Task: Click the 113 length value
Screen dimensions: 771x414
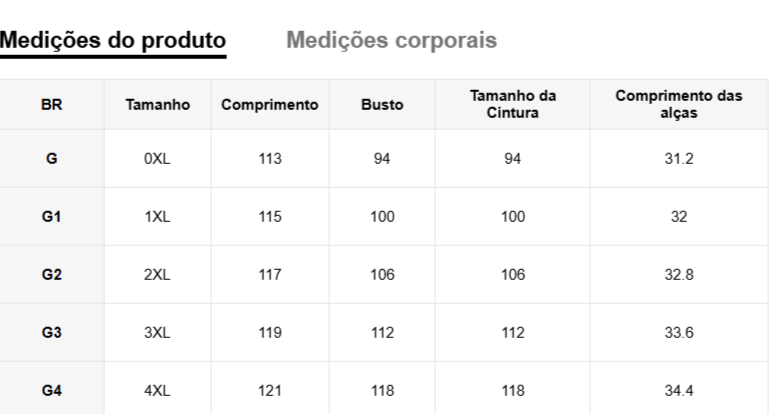Action: 270,159
